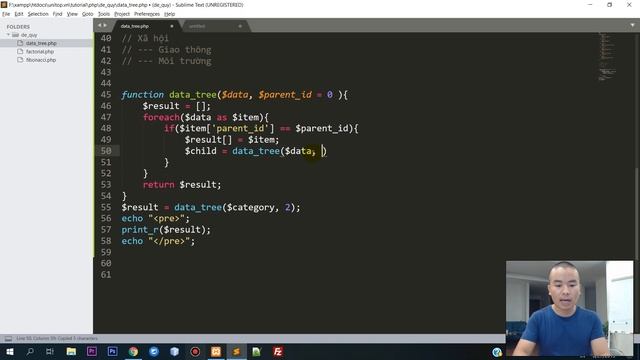
Task: Open data_tree.php in the sidebar
Action: [41, 43]
